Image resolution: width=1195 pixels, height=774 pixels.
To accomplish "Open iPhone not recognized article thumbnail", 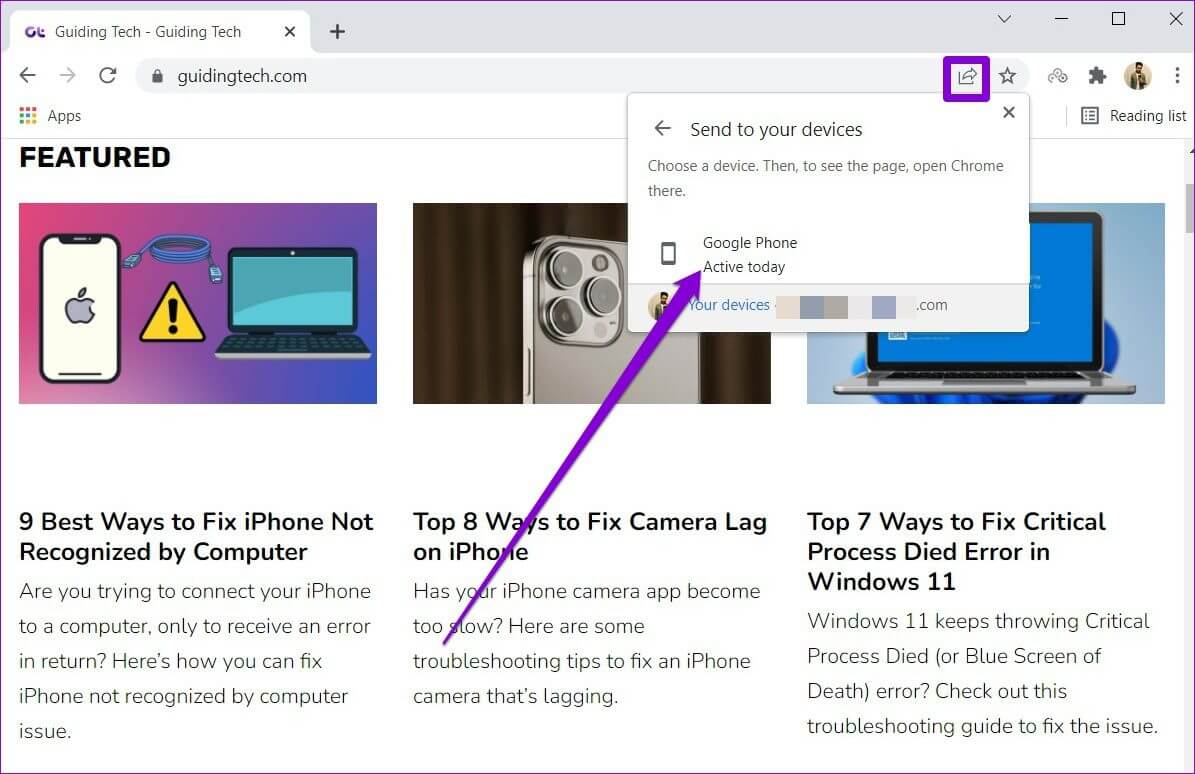I will pyautogui.click(x=198, y=303).
